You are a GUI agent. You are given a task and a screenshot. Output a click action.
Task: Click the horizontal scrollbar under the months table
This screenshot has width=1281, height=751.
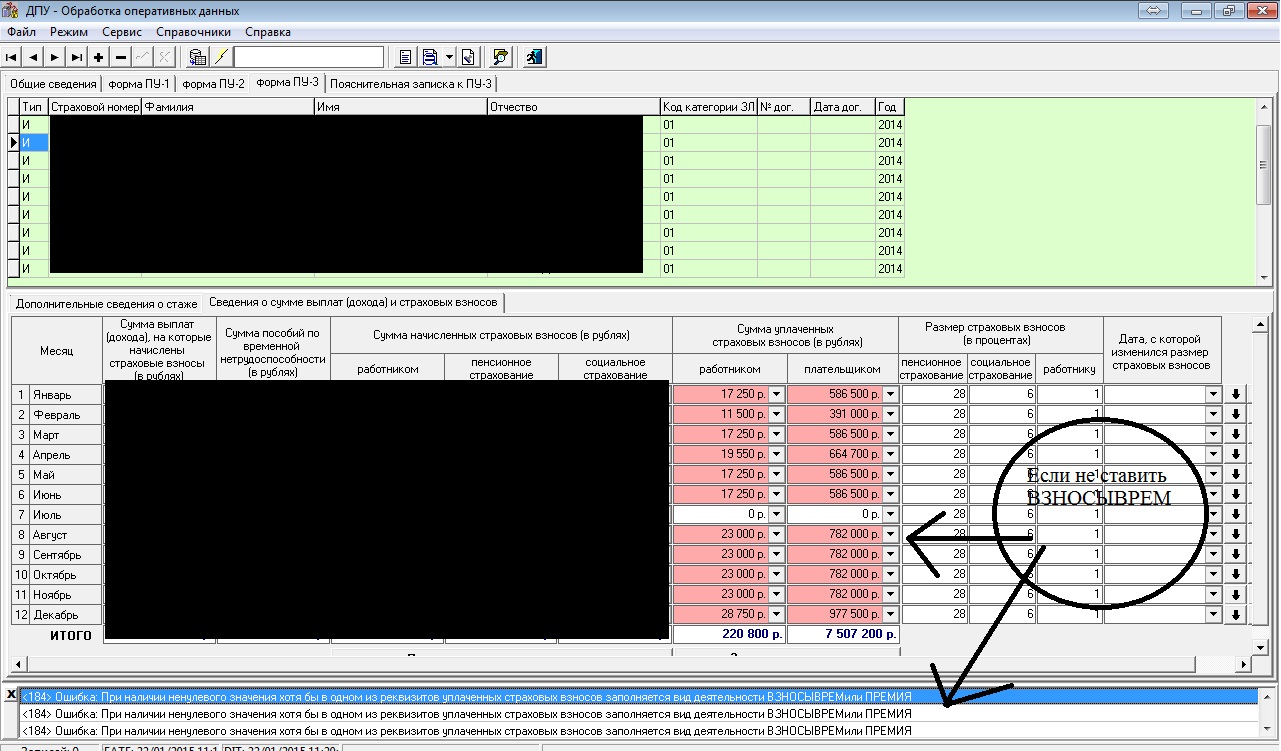(631, 664)
